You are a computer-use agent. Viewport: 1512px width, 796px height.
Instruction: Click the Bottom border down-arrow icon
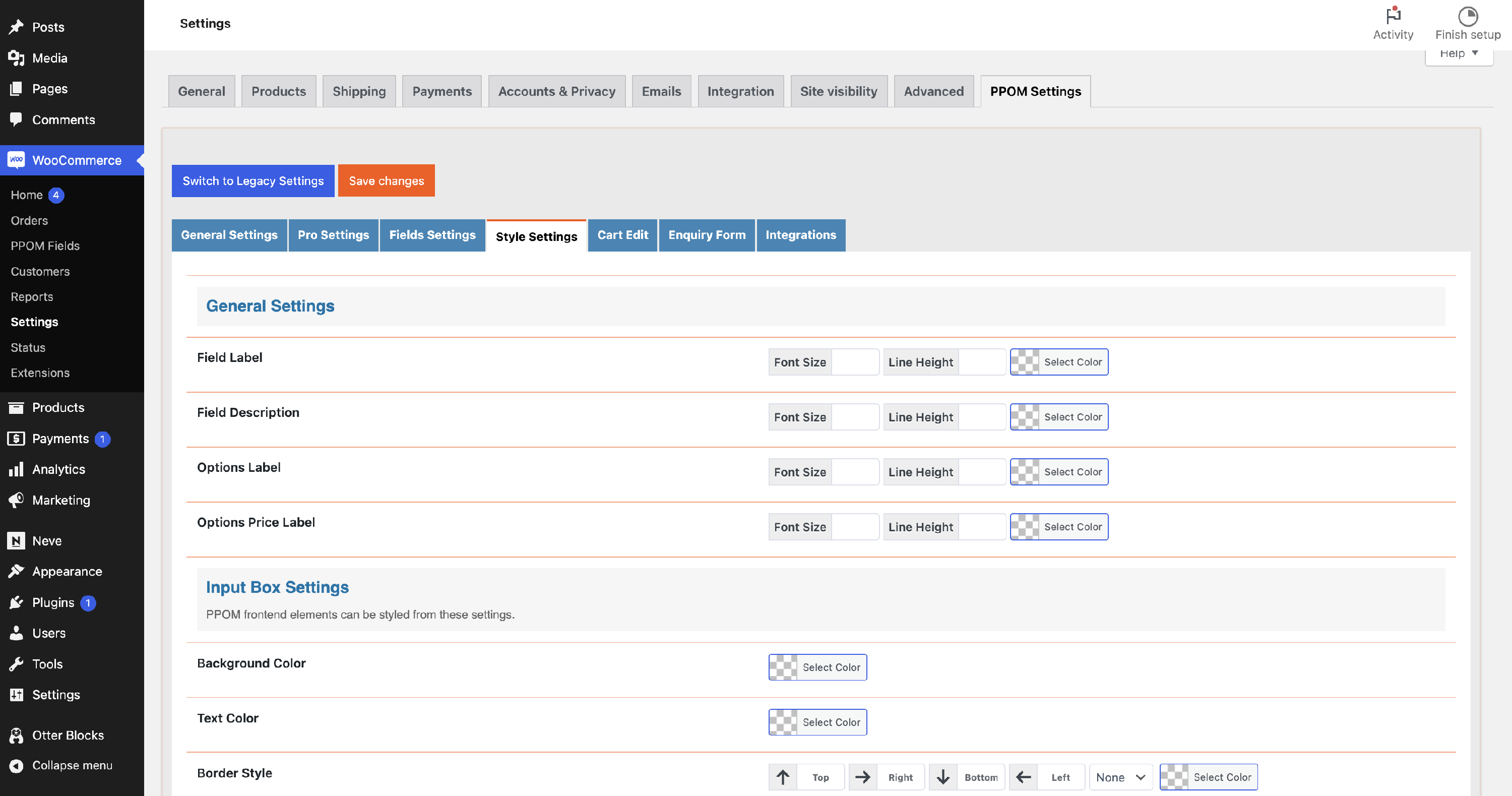click(943, 777)
